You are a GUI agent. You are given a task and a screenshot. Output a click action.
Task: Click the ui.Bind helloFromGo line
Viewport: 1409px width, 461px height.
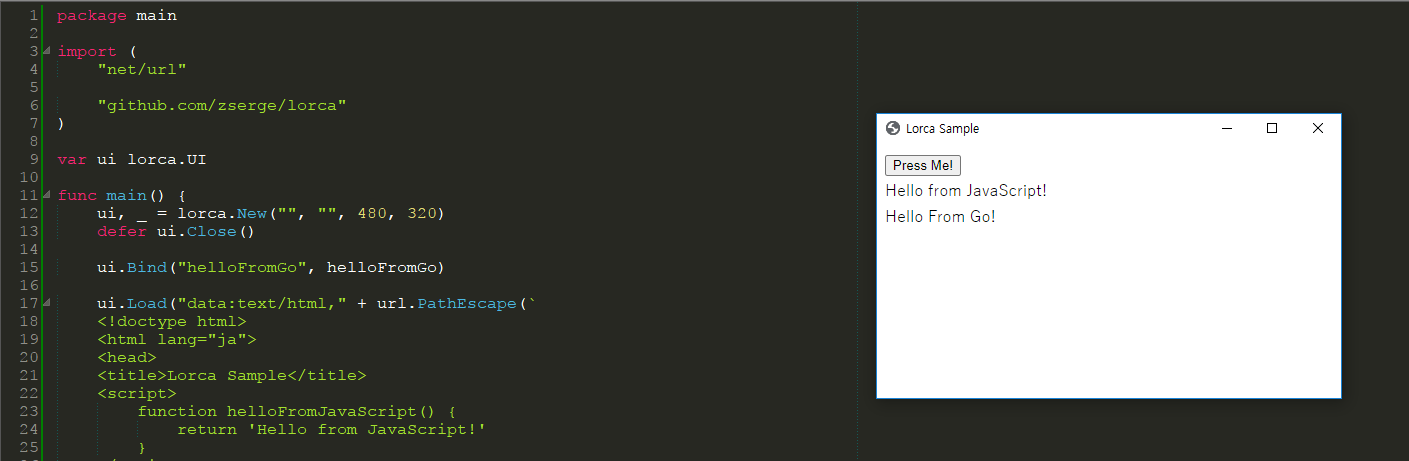(x=270, y=267)
